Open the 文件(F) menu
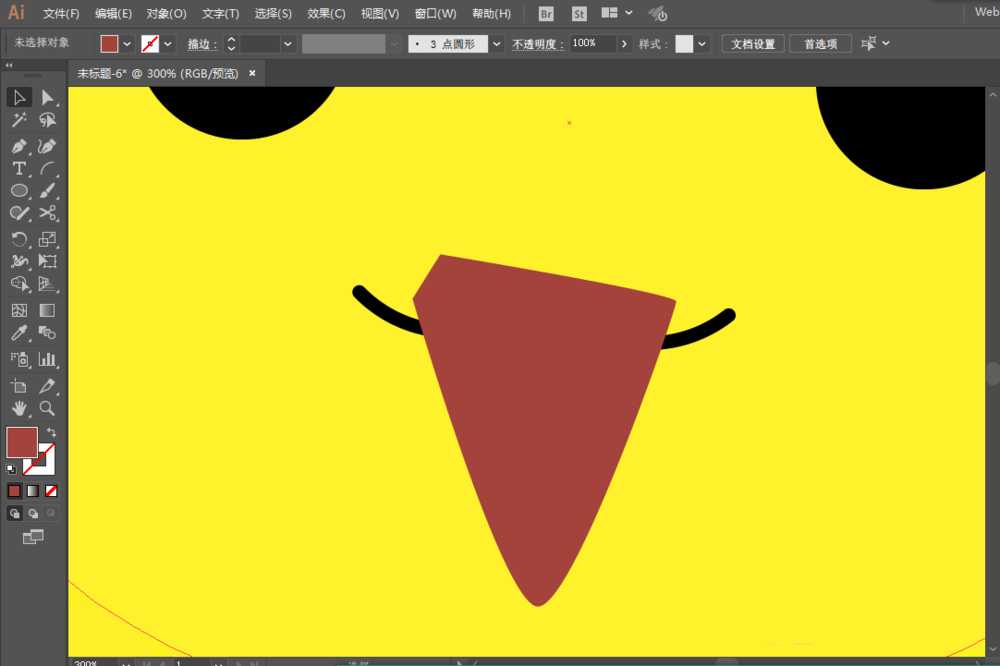Screen dimensions: 1000x666 pos(61,14)
